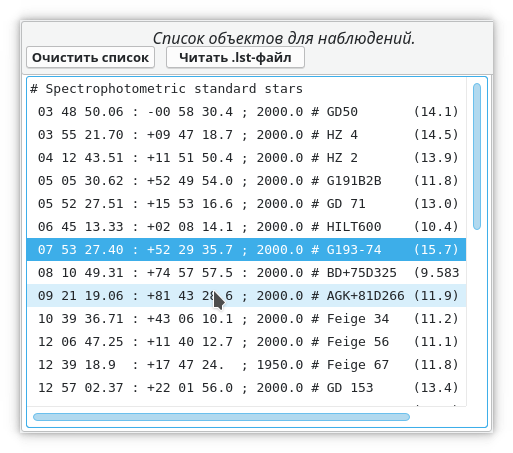The width and height of the screenshot is (513, 453).
Task: Pick the Feige 67 row
Action: pos(246,365)
